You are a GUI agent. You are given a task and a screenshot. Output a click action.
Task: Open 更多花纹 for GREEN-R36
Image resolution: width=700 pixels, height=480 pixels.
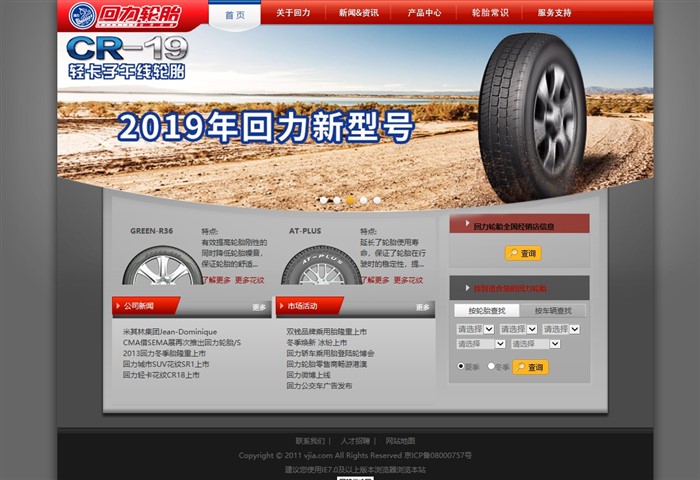pyautogui.click(x=250, y=280)
